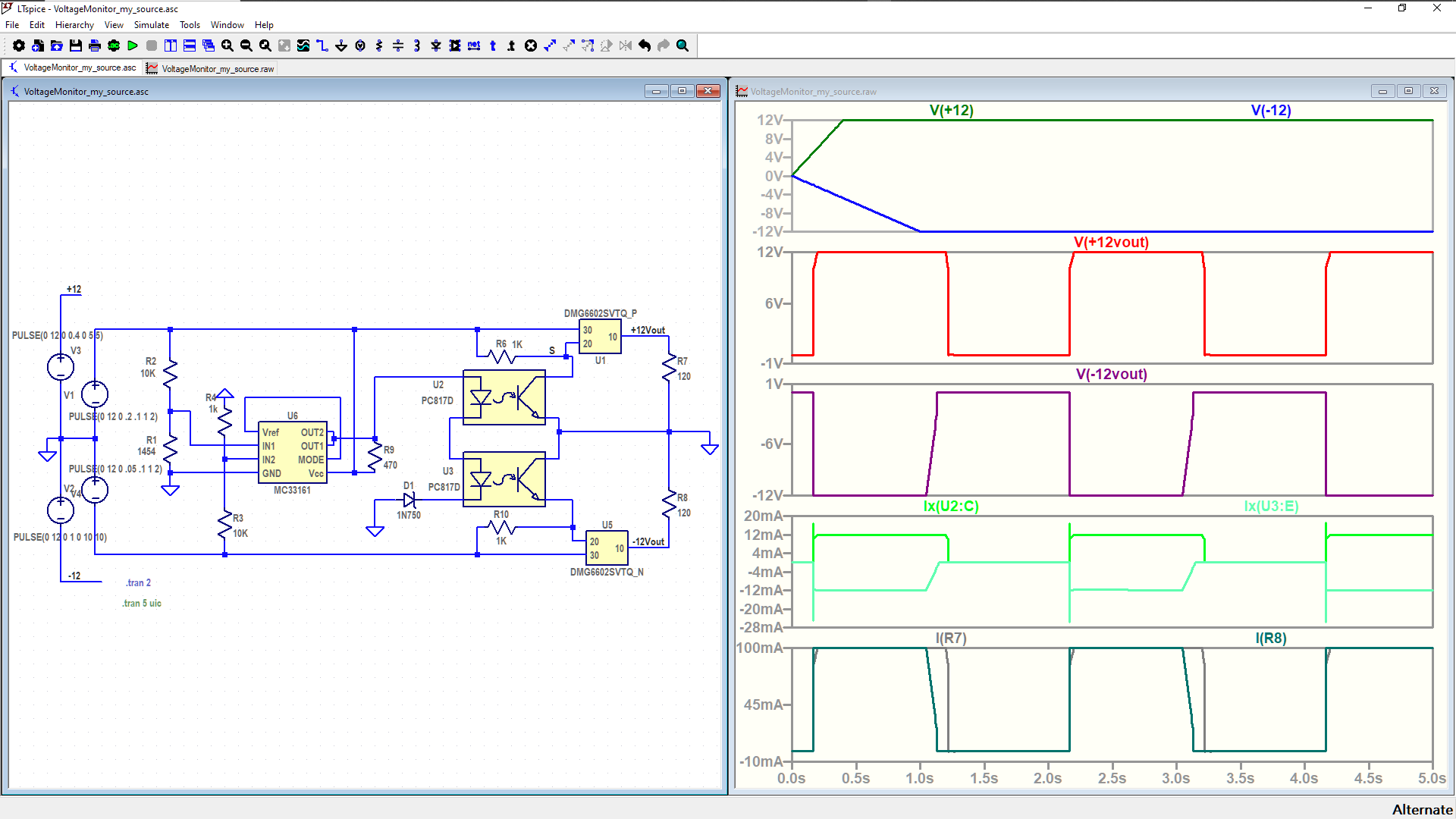The height and width of the screenshot is (819, 1456).
Task: Click the Undo arrow icon
Action: [645, 45]
